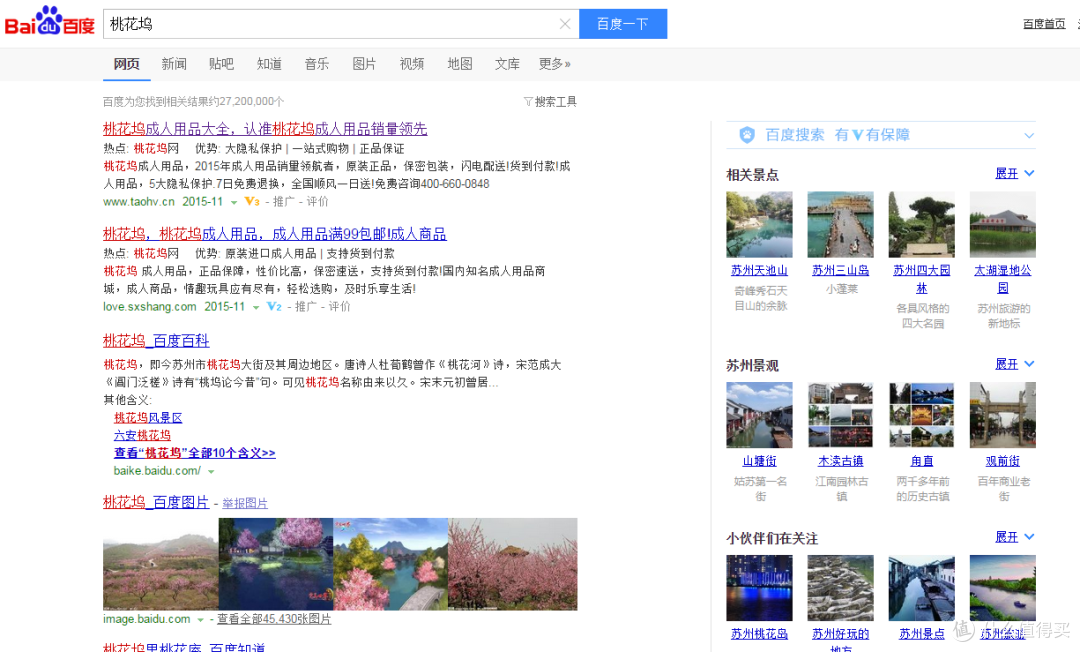Image resolution: width=1080 pixels, height=652 pixels.
Task: Expand the 相关景点 section with 展开
Action: pos(1015,173)
